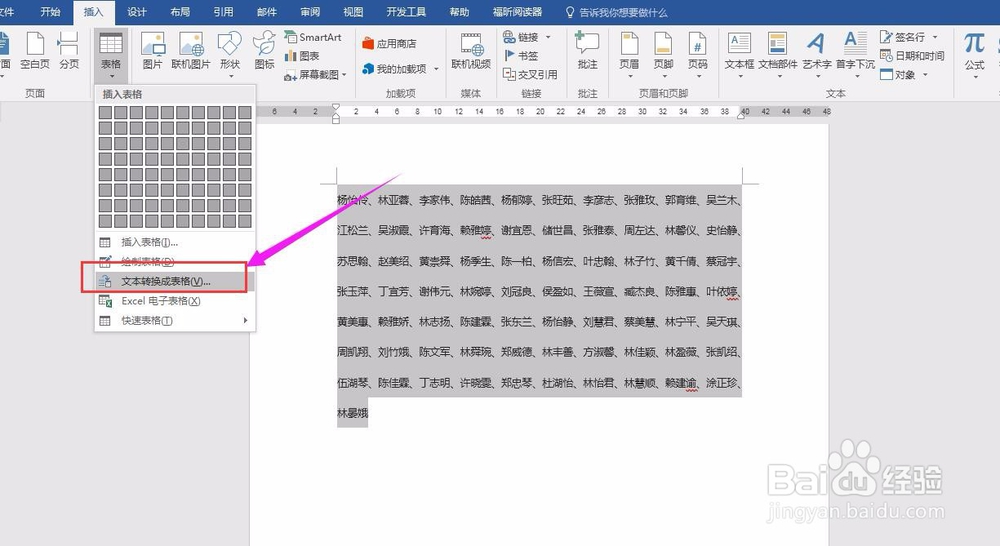The width and height of the screenshot is (1000, 546).
Task: Expand the 屏幕截图 dropdown arrow
Action: coord(344,75)
